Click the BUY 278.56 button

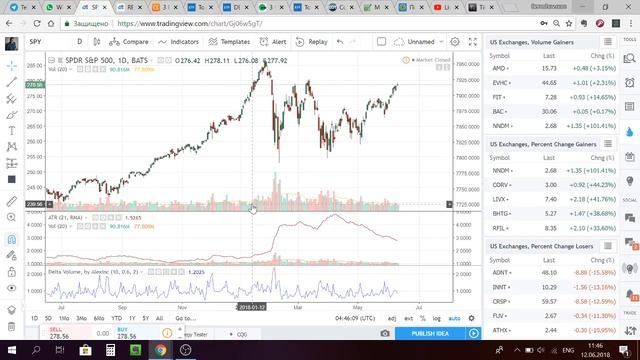pyautogui.click(x=136, y=333)
